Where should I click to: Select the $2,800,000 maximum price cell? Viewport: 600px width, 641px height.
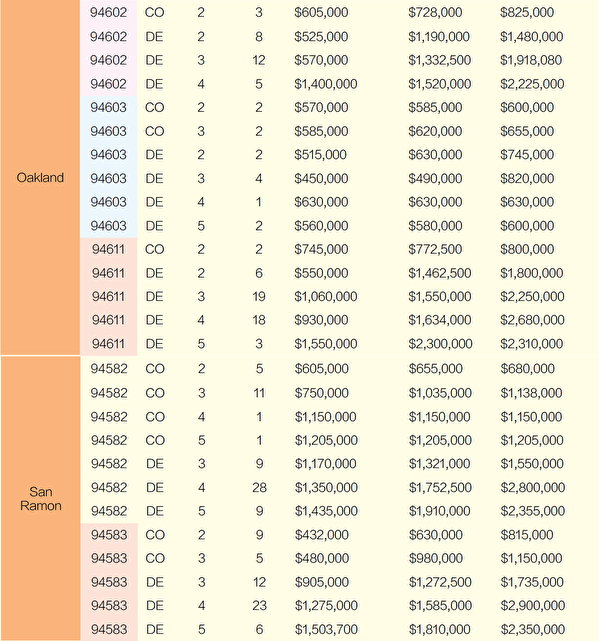(532, 487)
